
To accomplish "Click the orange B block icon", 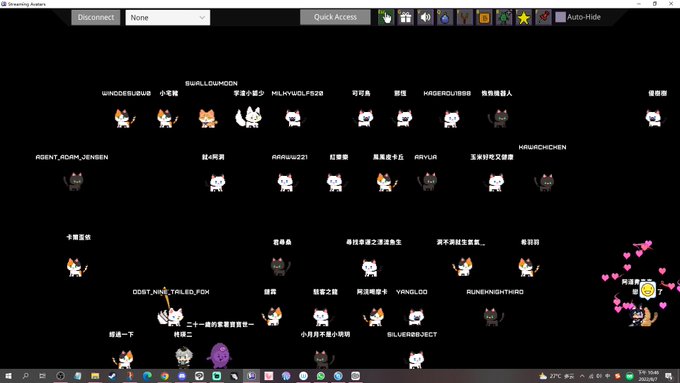I will pyautogui.click(x=484, y=17).
